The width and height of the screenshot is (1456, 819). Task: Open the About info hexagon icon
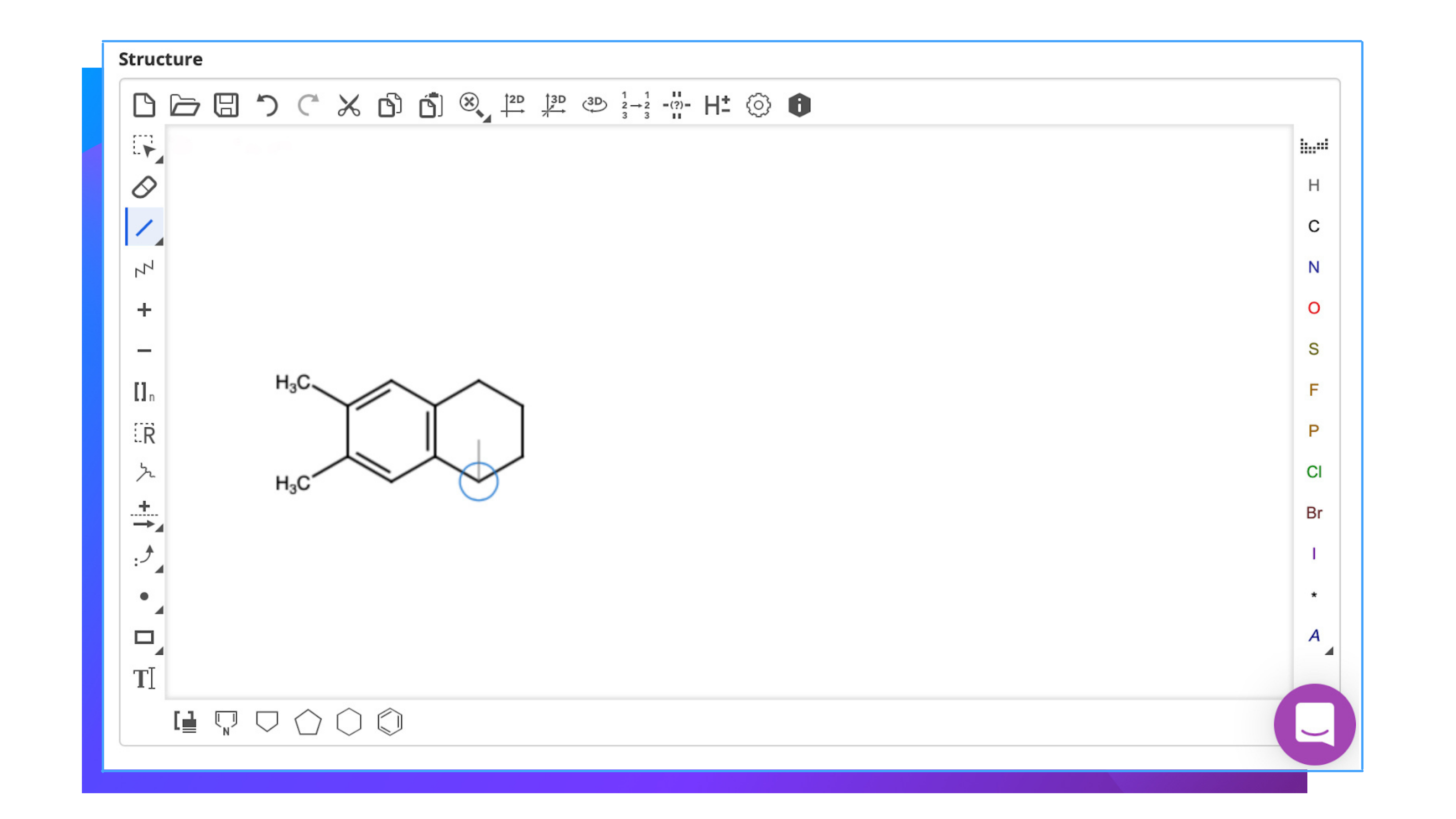click(x=799, y=105)
